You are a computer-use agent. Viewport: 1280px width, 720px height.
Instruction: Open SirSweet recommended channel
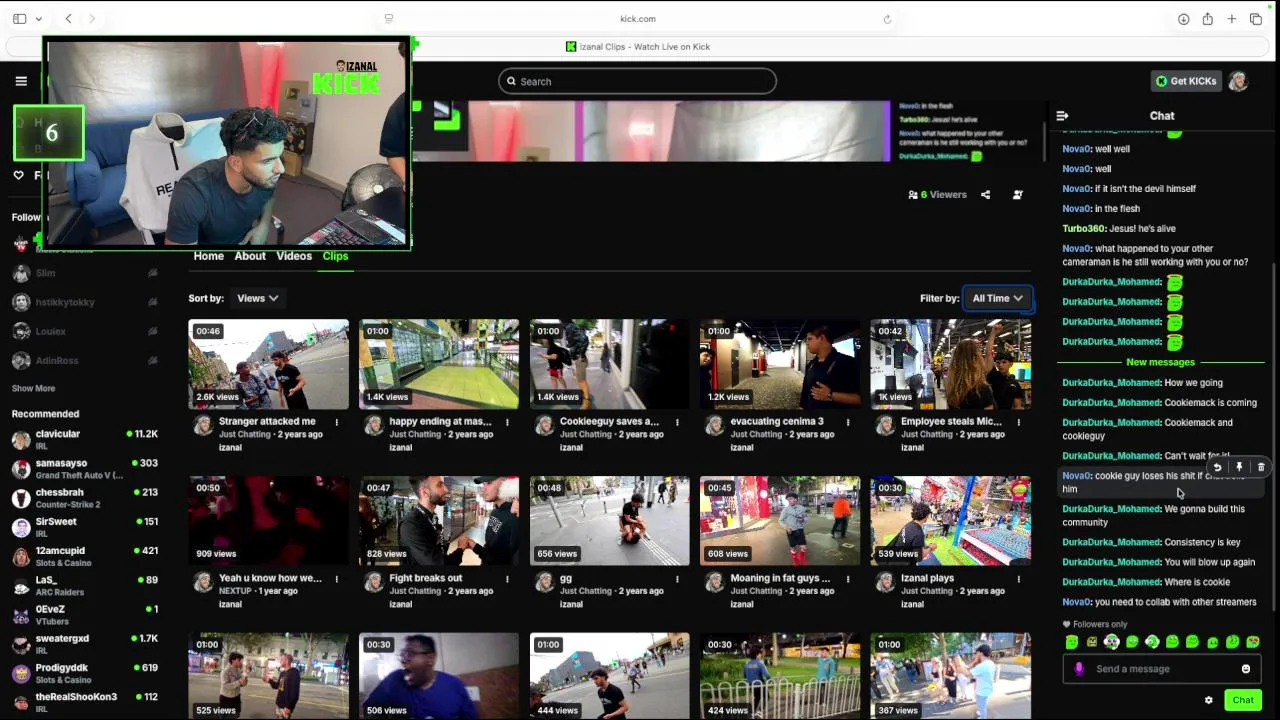84,527
